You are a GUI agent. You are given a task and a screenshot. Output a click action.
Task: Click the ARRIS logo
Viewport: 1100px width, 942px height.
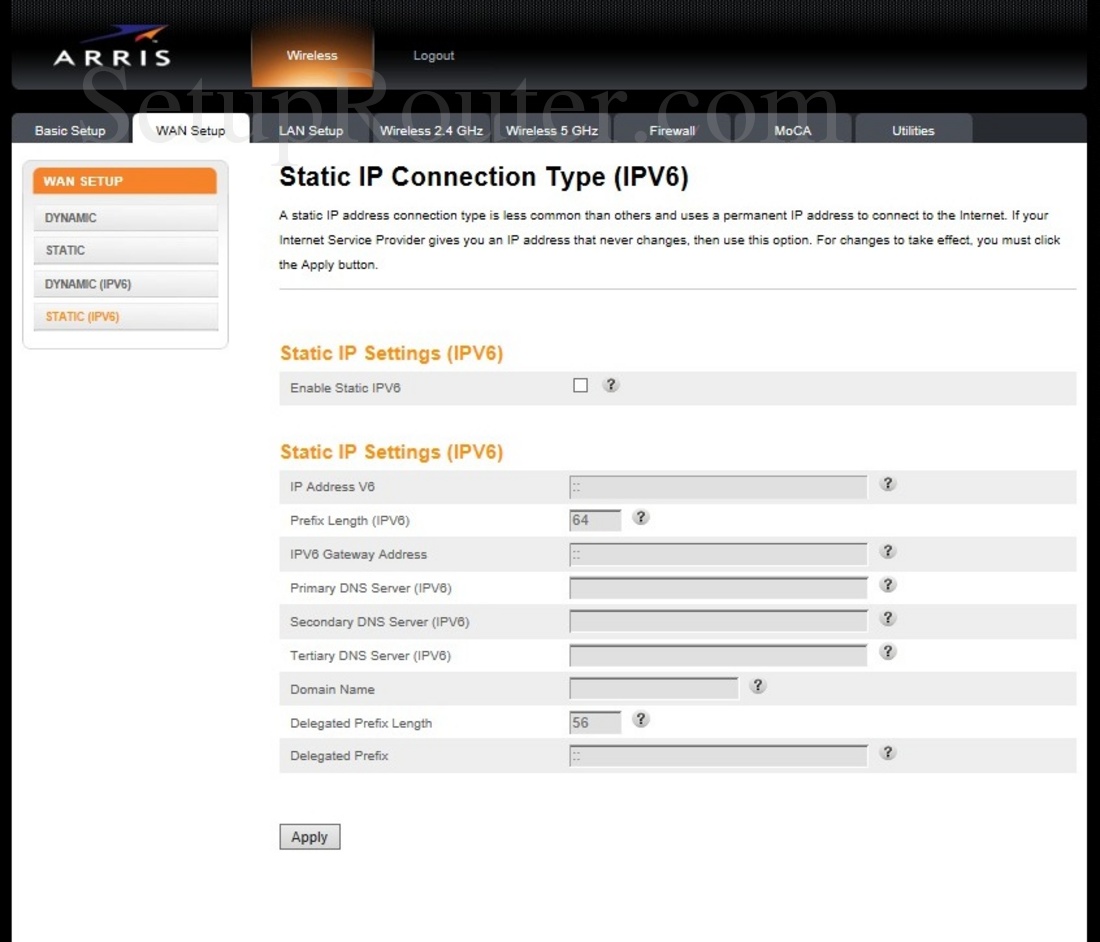coord(112,47)
